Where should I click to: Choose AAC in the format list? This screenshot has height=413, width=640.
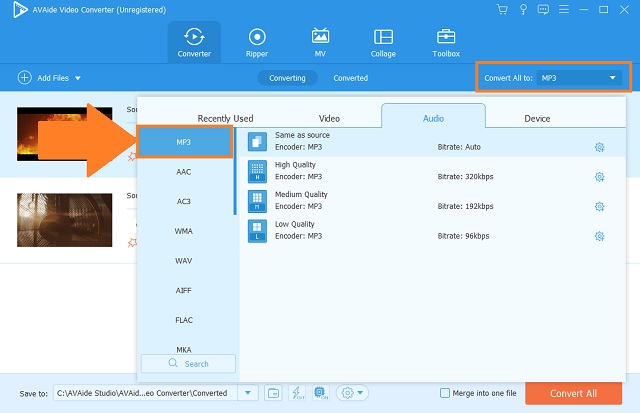click(184, 172)
